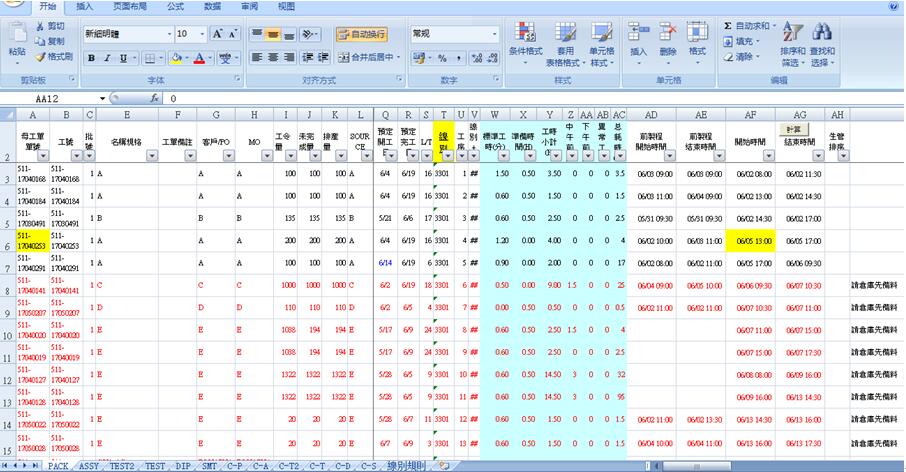Click the accounting number format icon

pyautogui.click(x=419, y=58)
